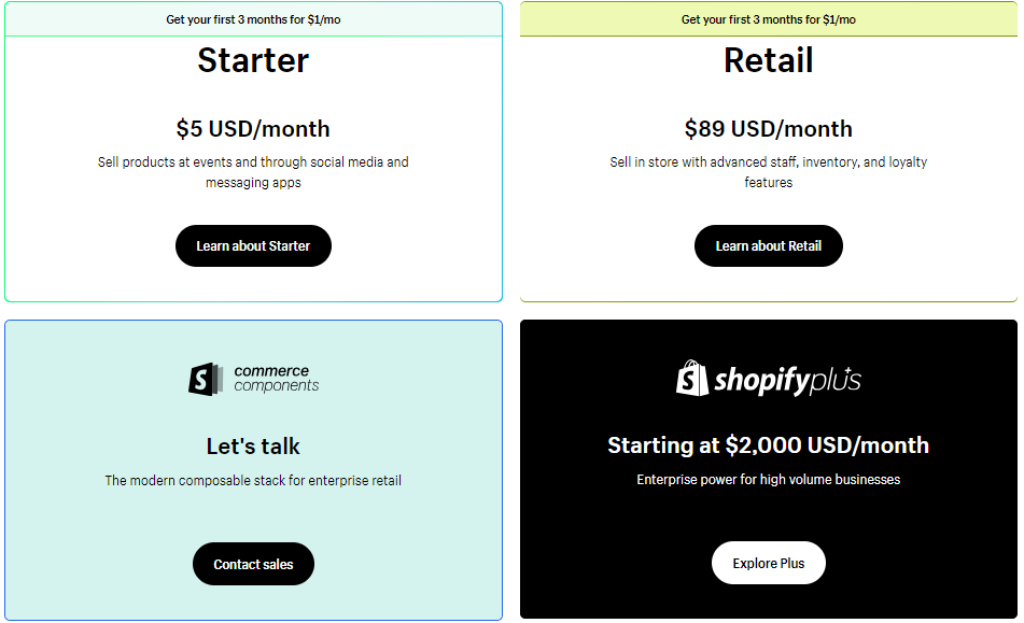This screenshot has width=1024, height=623.
Task: Open Learn about Retail
Action: point(768,246)
